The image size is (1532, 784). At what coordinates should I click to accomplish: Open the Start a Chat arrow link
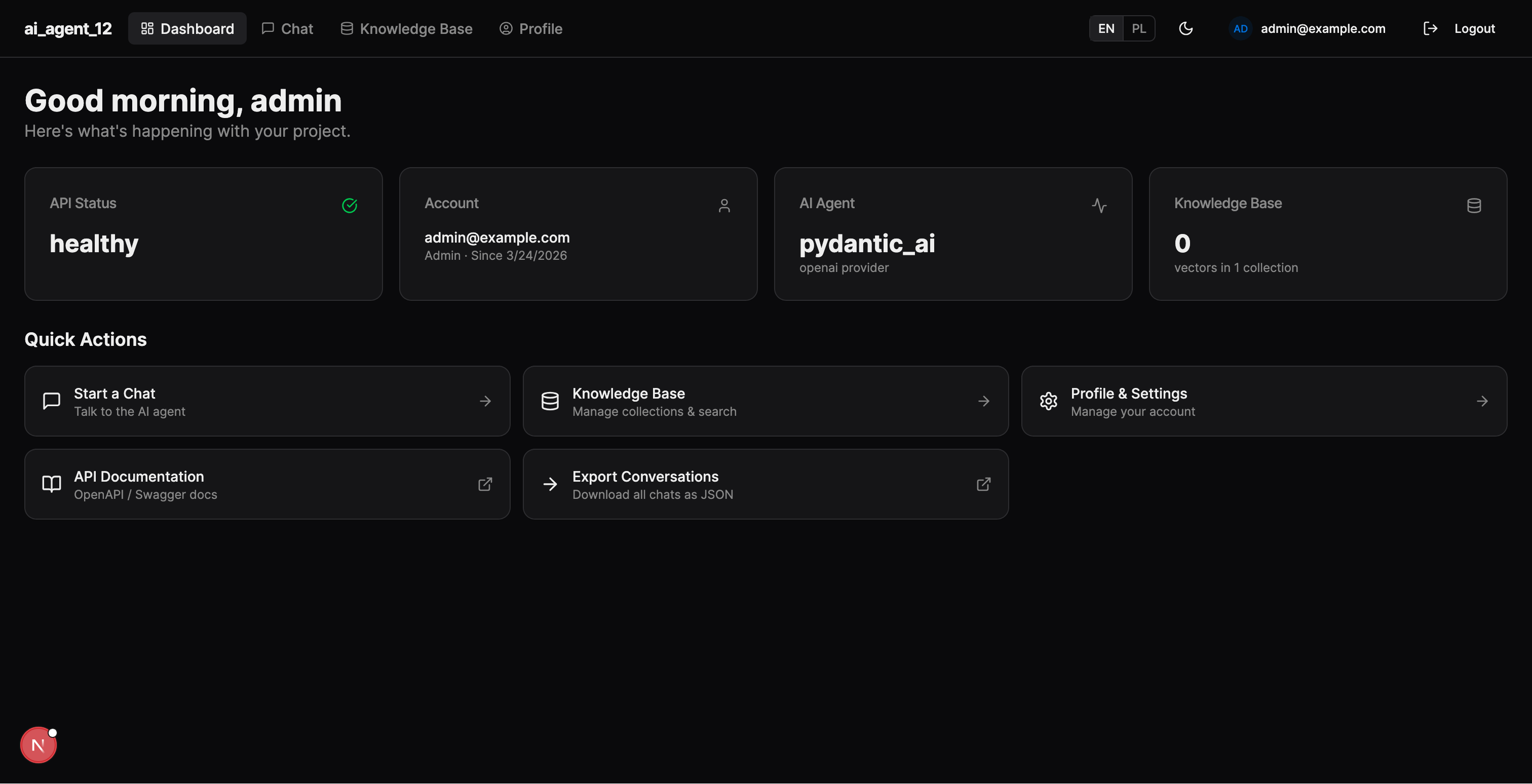point(485,401)
